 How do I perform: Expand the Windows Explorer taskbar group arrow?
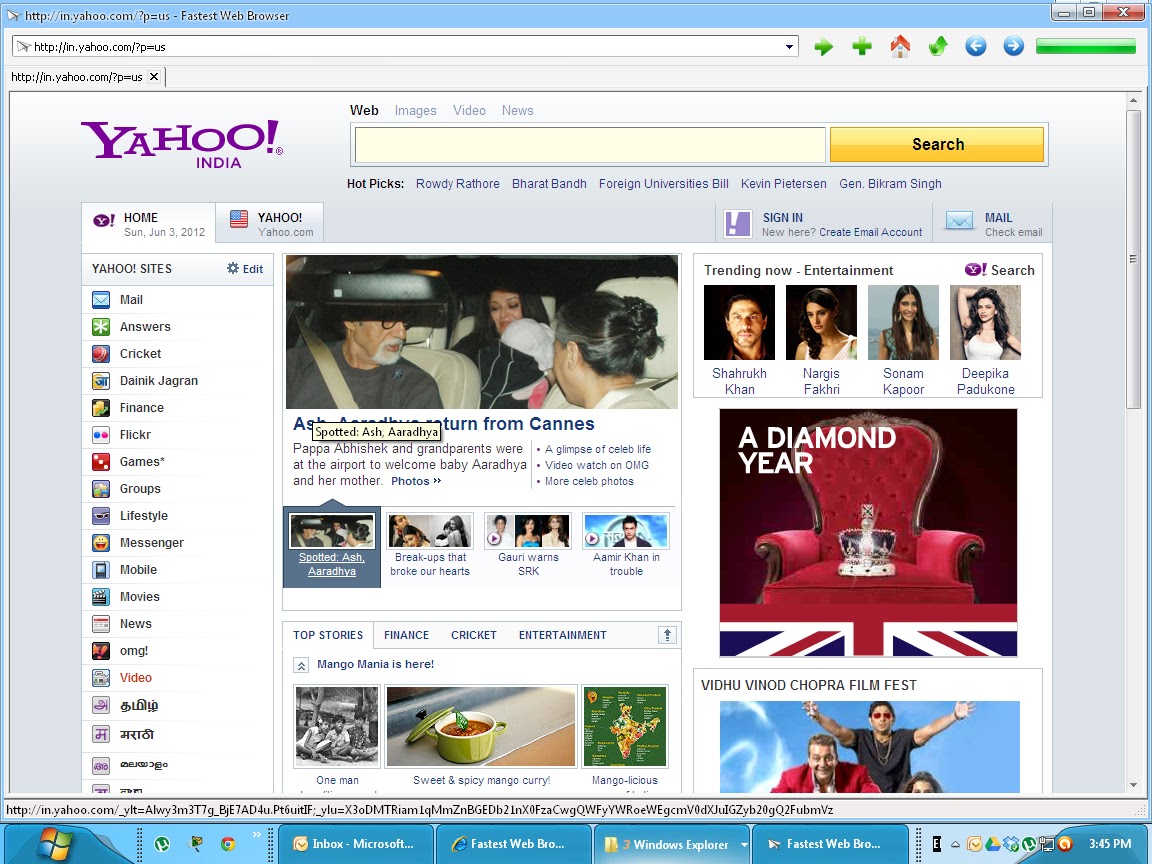tap(744, 845)
